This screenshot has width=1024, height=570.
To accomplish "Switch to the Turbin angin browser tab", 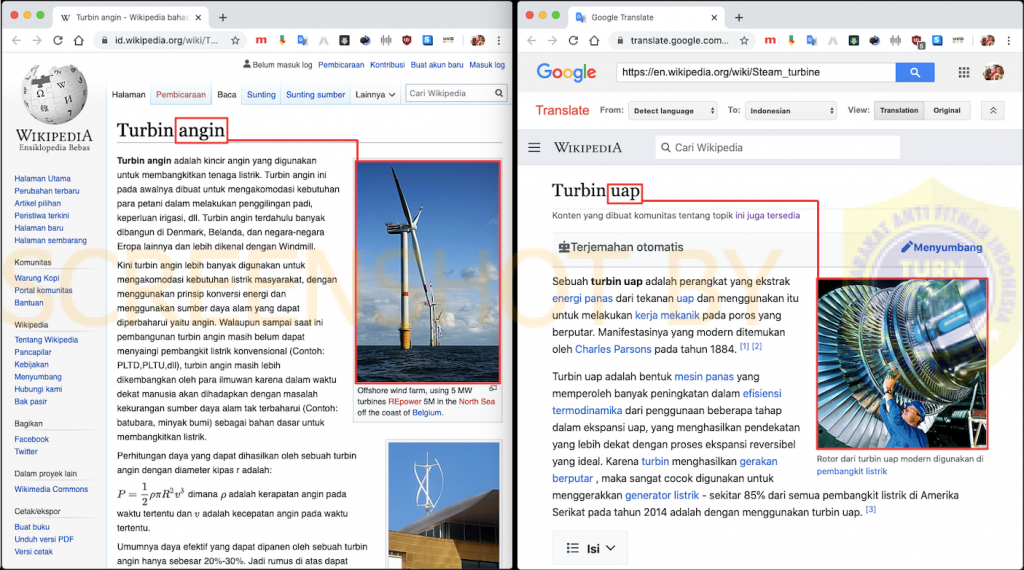I will tap(131, 18).
